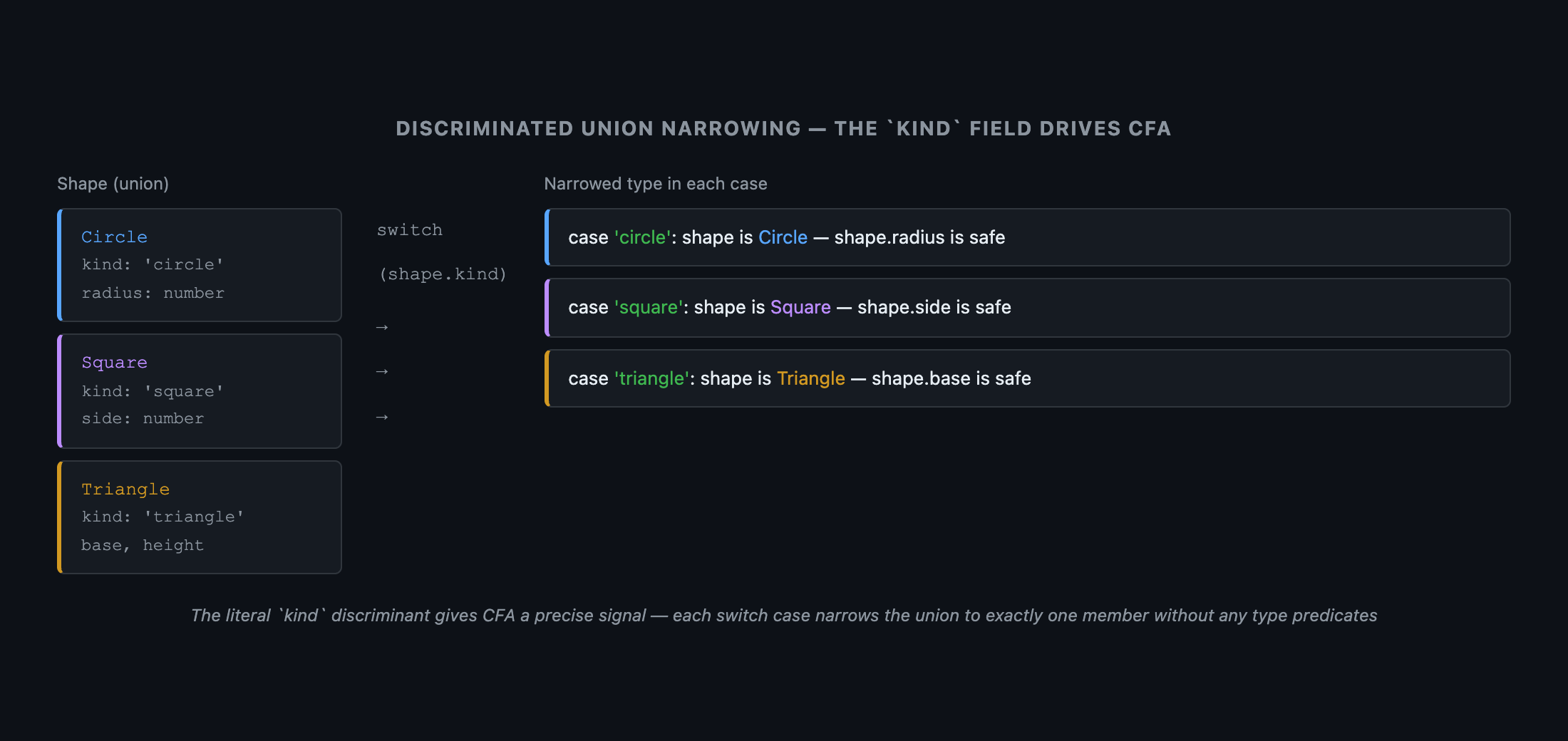Open the Triangle type card

tap(200, 517)
